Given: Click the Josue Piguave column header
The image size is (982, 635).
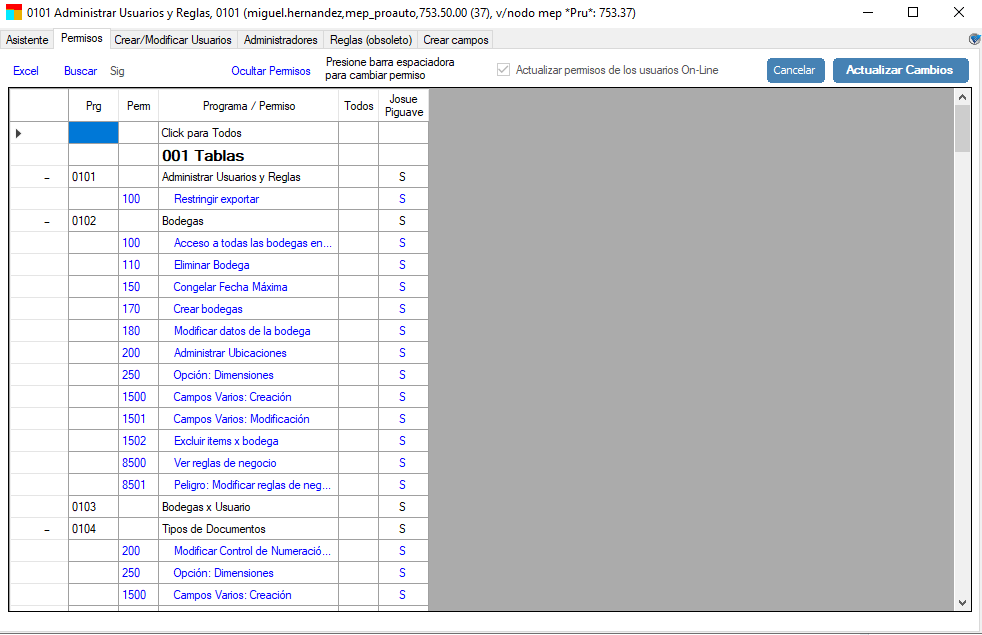Looking at the screenshot, I should 403,105.
